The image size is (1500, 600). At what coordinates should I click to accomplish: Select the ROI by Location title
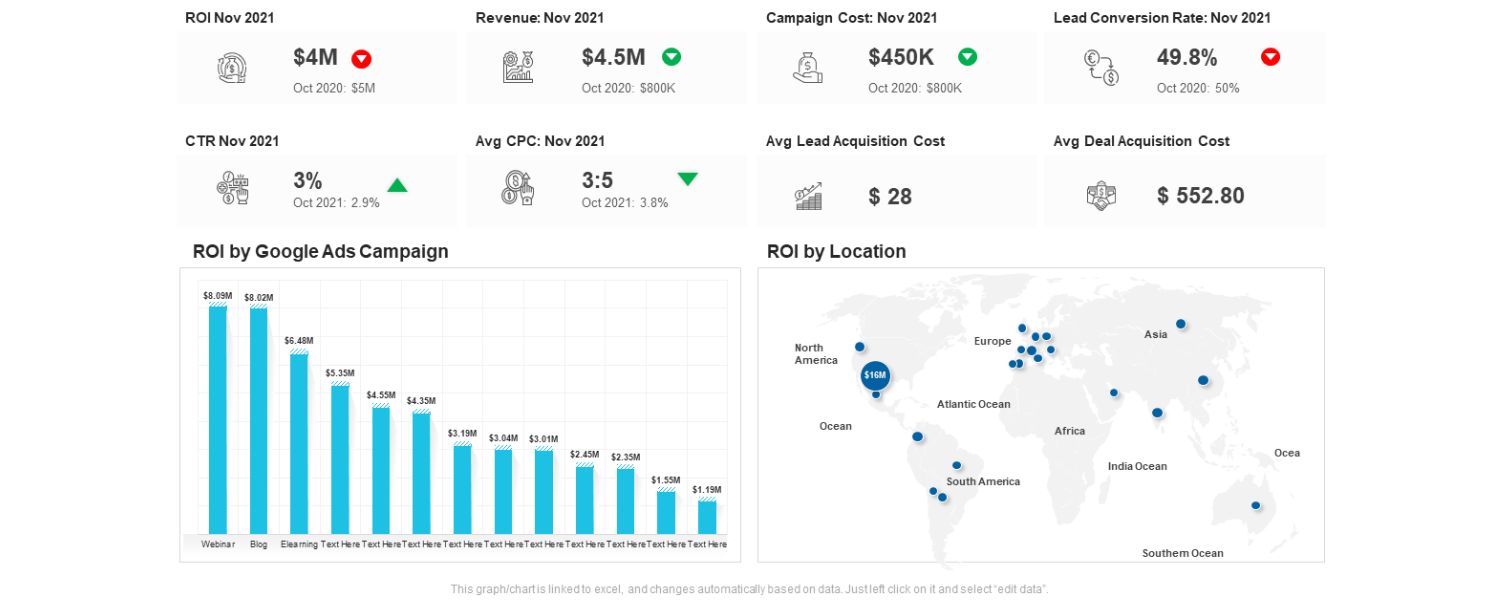coord(836,251)
